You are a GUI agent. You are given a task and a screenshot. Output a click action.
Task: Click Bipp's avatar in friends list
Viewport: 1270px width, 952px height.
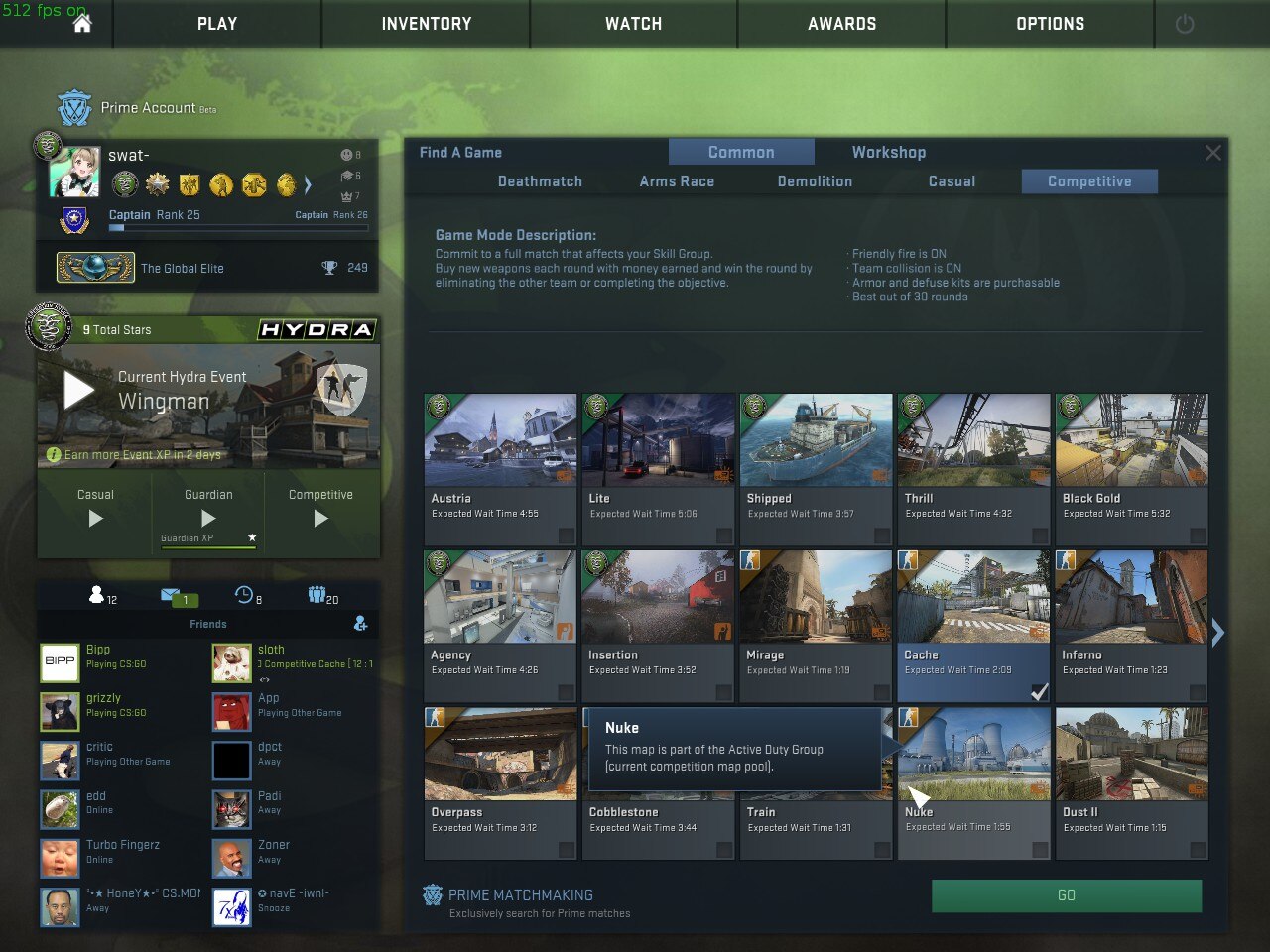pyautogui.click(x=60, y=662)
